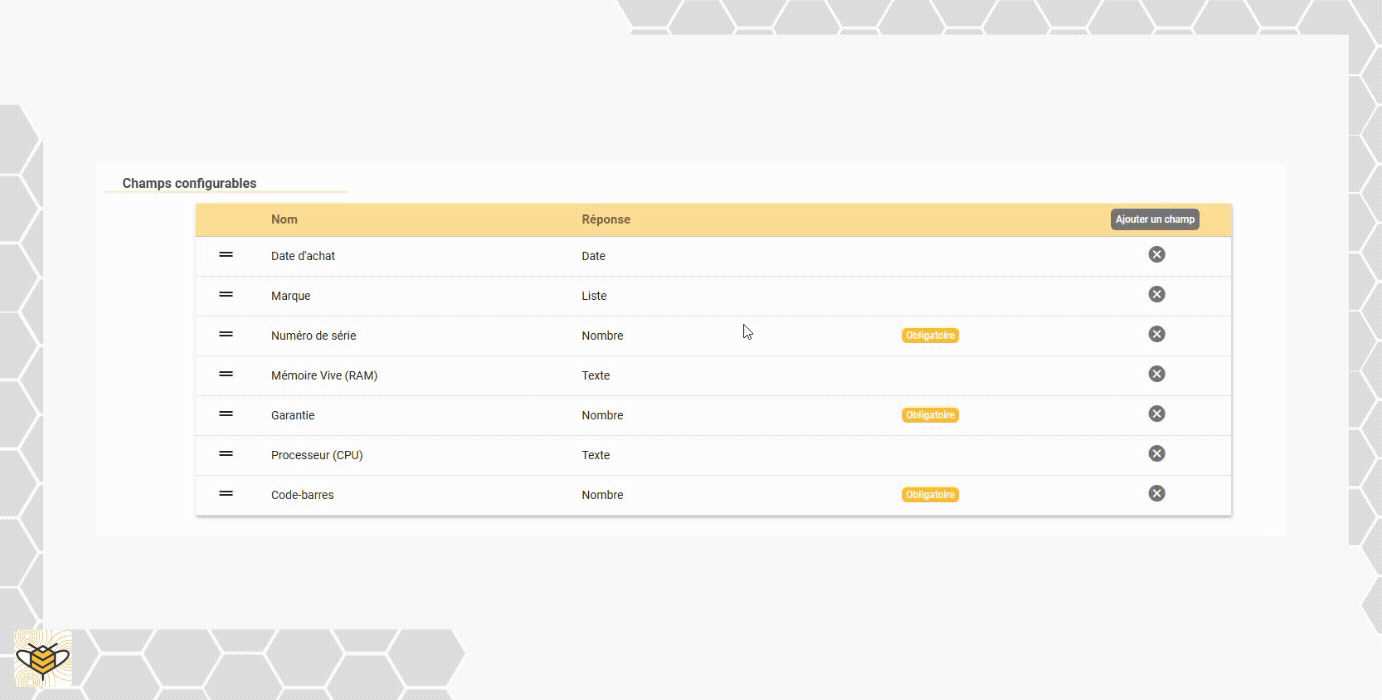Select the Processeur (CPU) name
This screenshot has width=1382, height=700.
tap(317, 455)
